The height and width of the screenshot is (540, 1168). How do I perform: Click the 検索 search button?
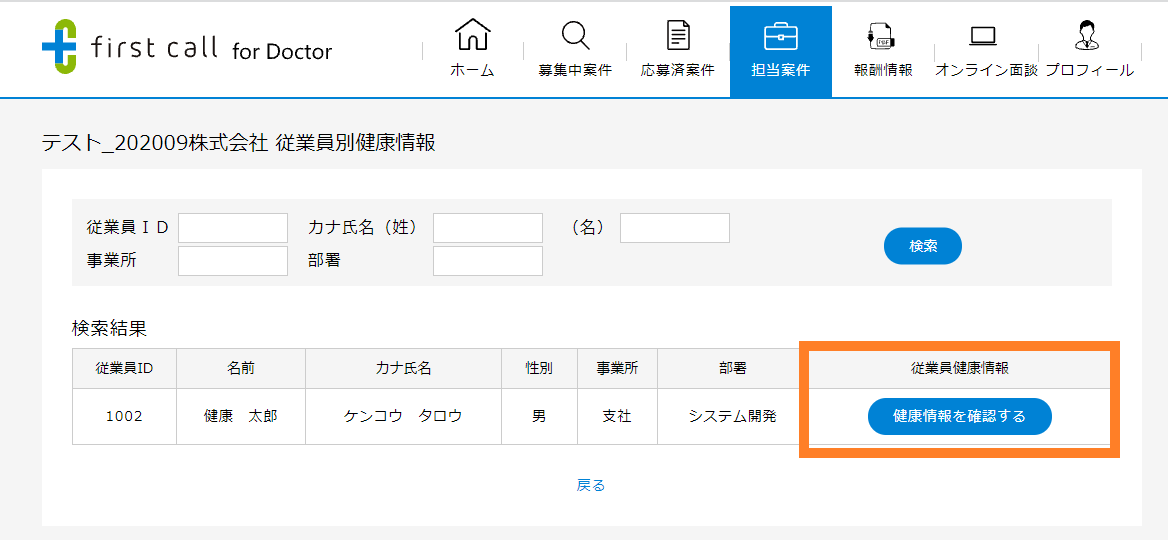[x=923, y=246]
